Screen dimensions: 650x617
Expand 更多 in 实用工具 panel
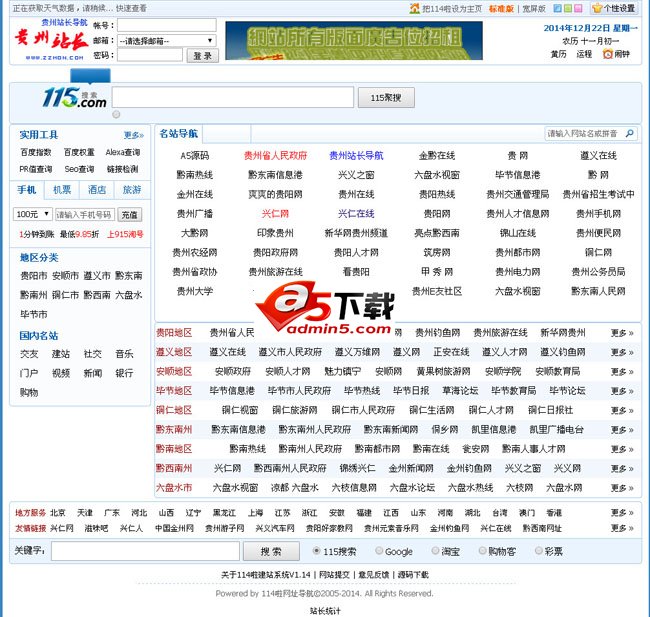133,135
